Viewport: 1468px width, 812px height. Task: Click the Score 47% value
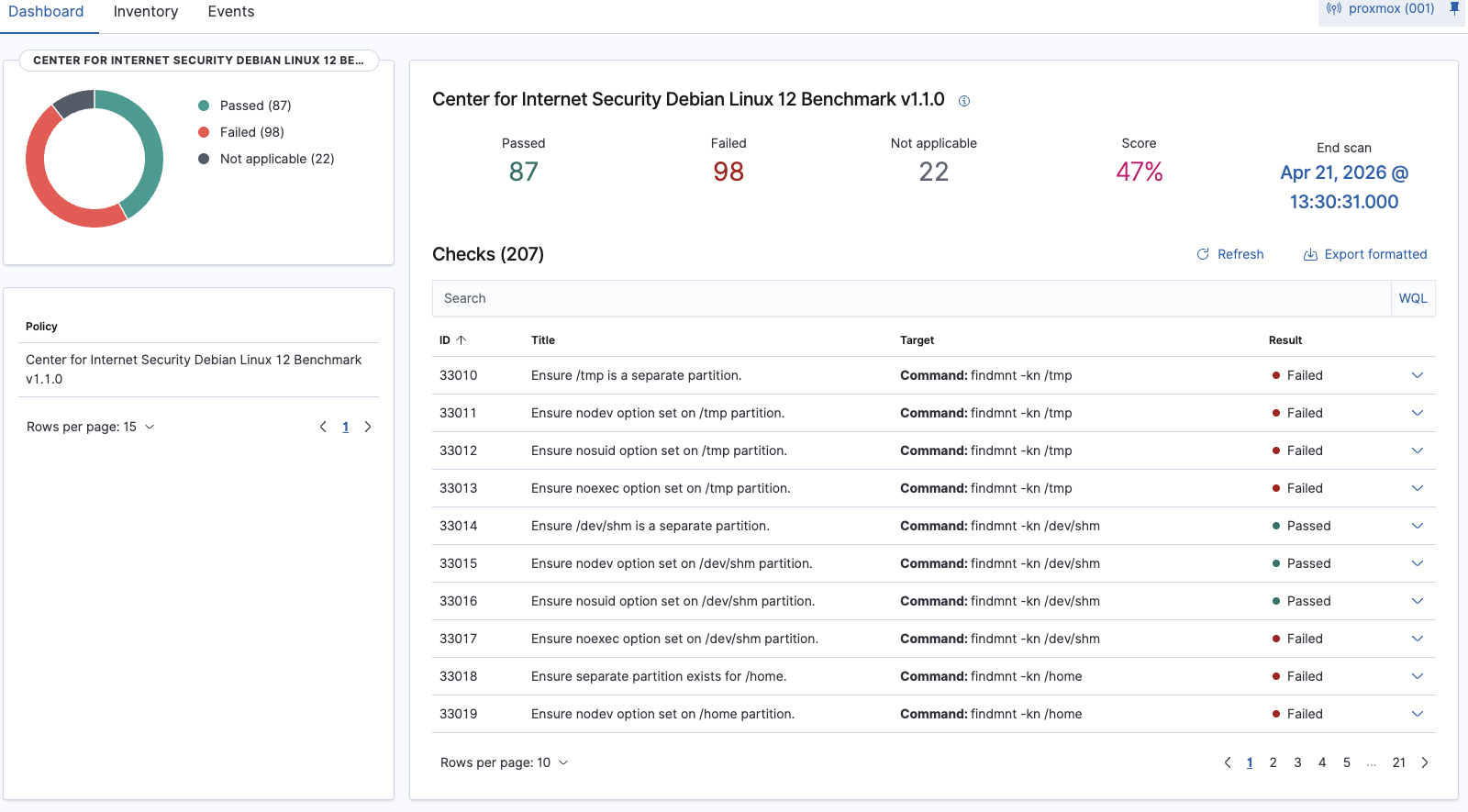click(x=1140, y=172)
